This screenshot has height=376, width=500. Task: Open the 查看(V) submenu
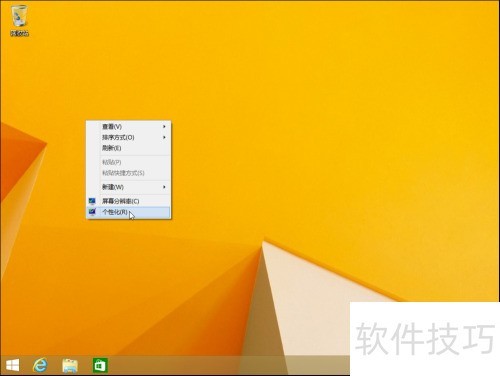click(x=129, y=127)
